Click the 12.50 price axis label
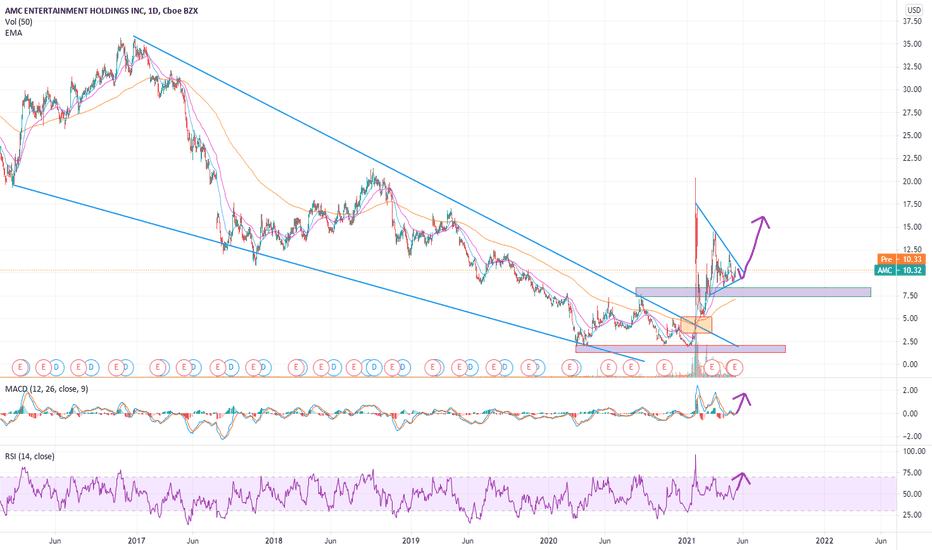Viewport: 932px width, 550px height. (912, 250)
